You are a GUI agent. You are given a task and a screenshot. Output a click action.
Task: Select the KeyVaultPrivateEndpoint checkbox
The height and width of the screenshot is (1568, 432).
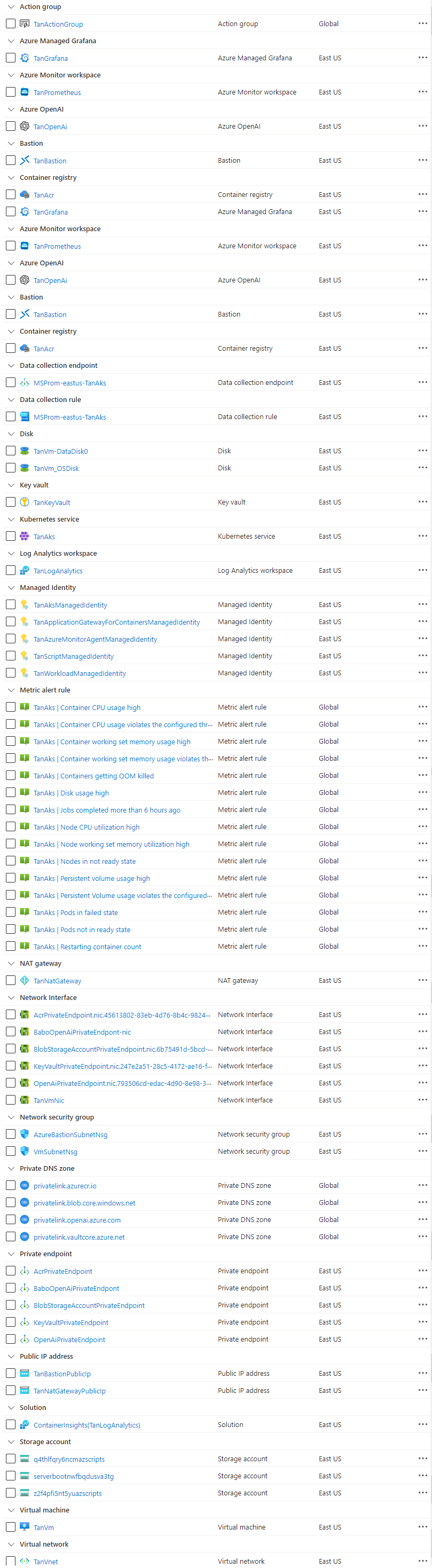tap(10, 1322)
